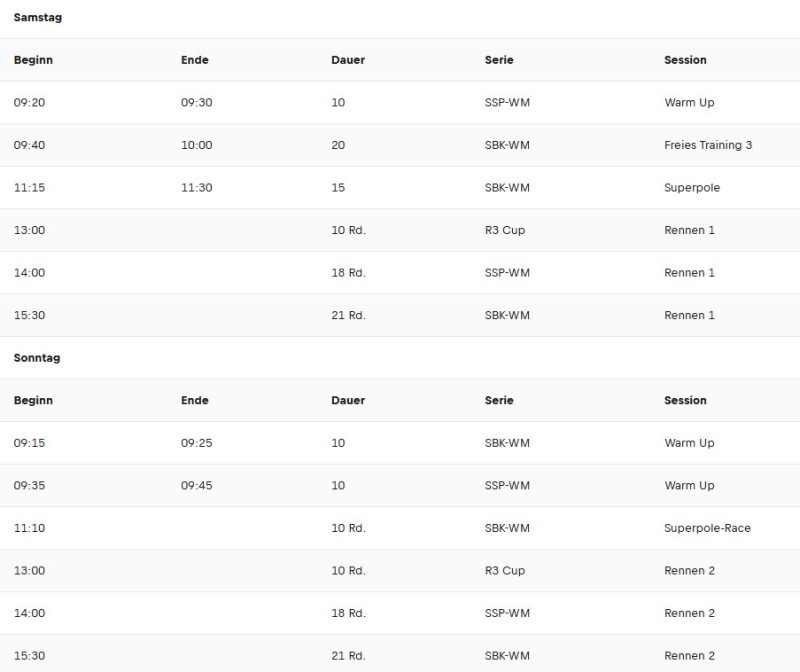Click the Dauer column header under Sonntag
Image resolution: width=800 pixels, height=672 pixels.
click(348, 400)
